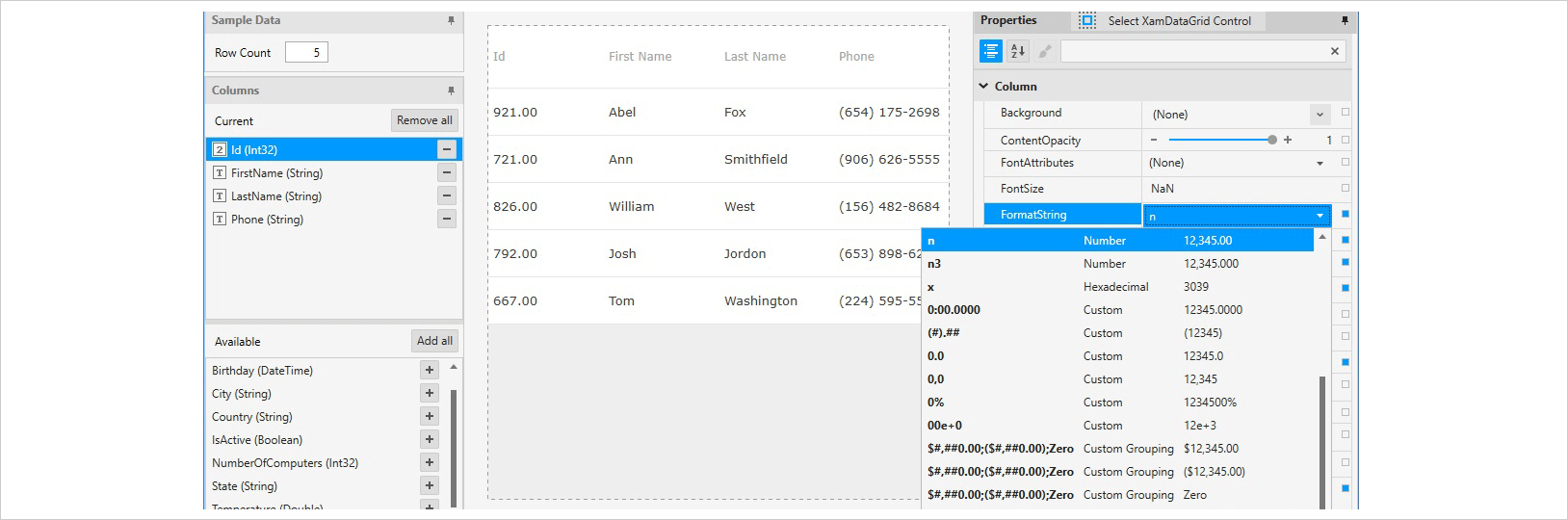Click the Add all button
The image size is (1568, 520).
point(434,341)
